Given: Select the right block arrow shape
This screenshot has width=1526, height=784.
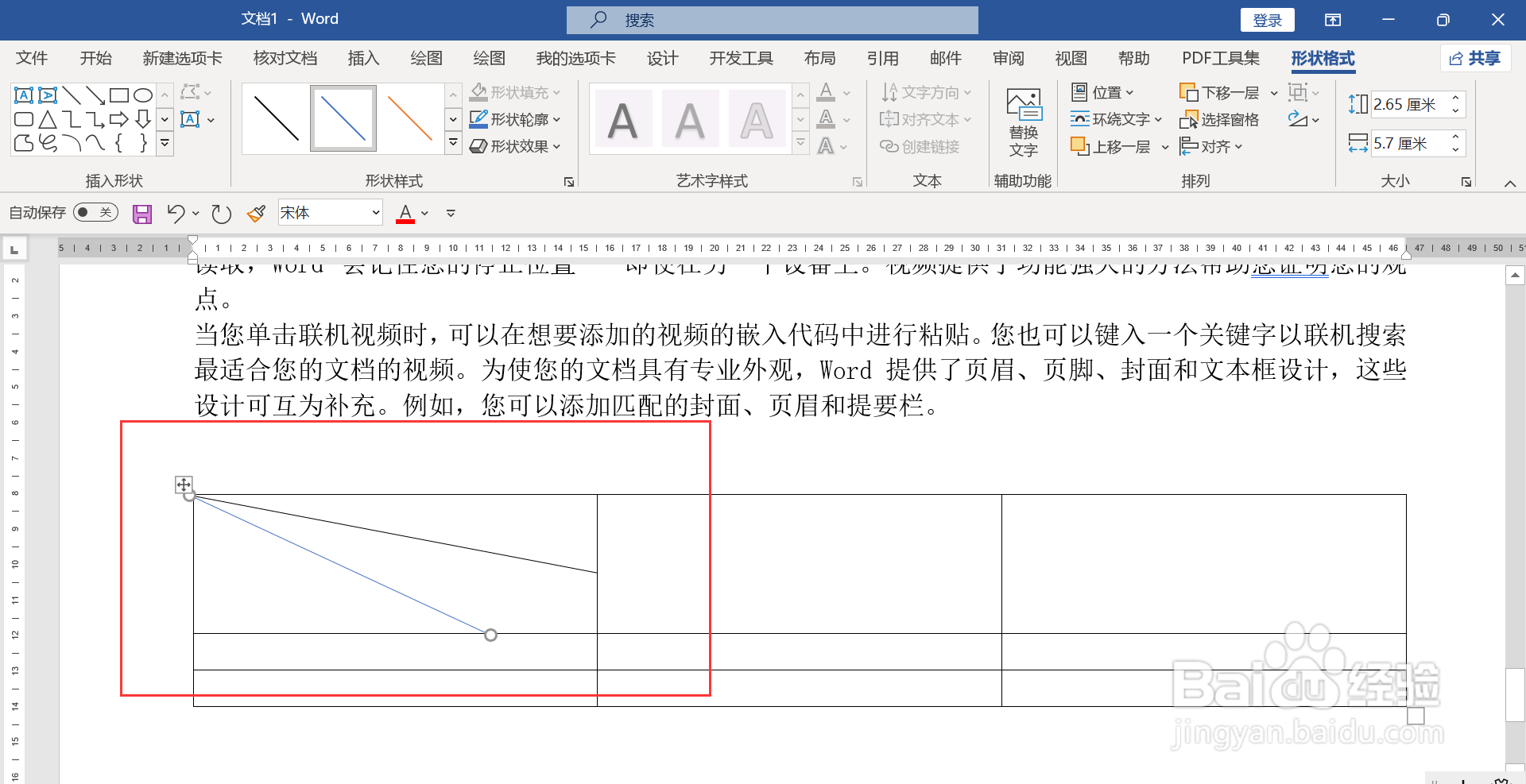Looking at the screenshot, I should (x=119, y=119).
